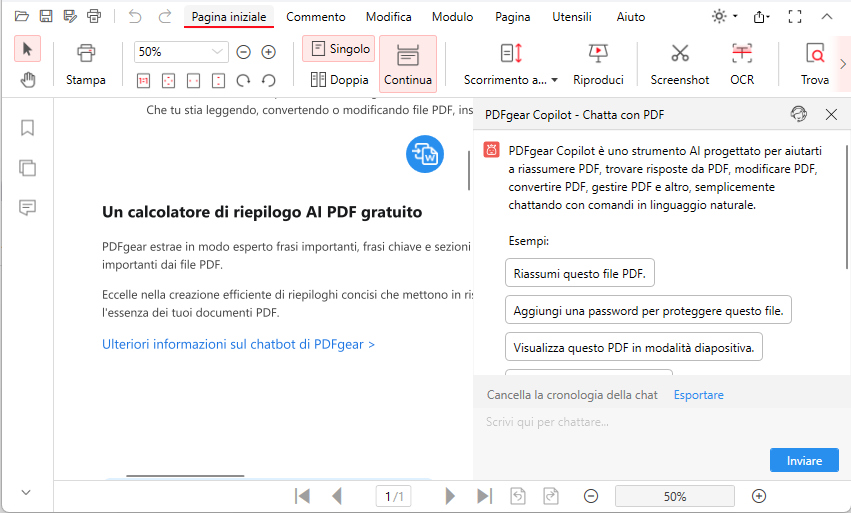Toggle fullscreen mode icon
Screen dimensions: 851x513
(795, 17)
